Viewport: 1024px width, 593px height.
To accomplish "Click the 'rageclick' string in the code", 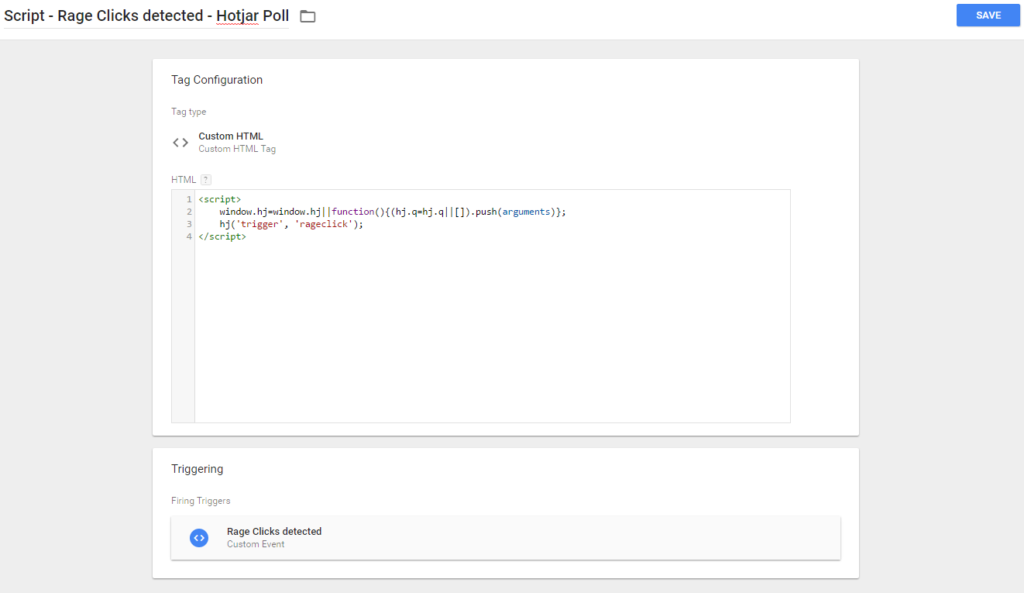I will (327, 224).
